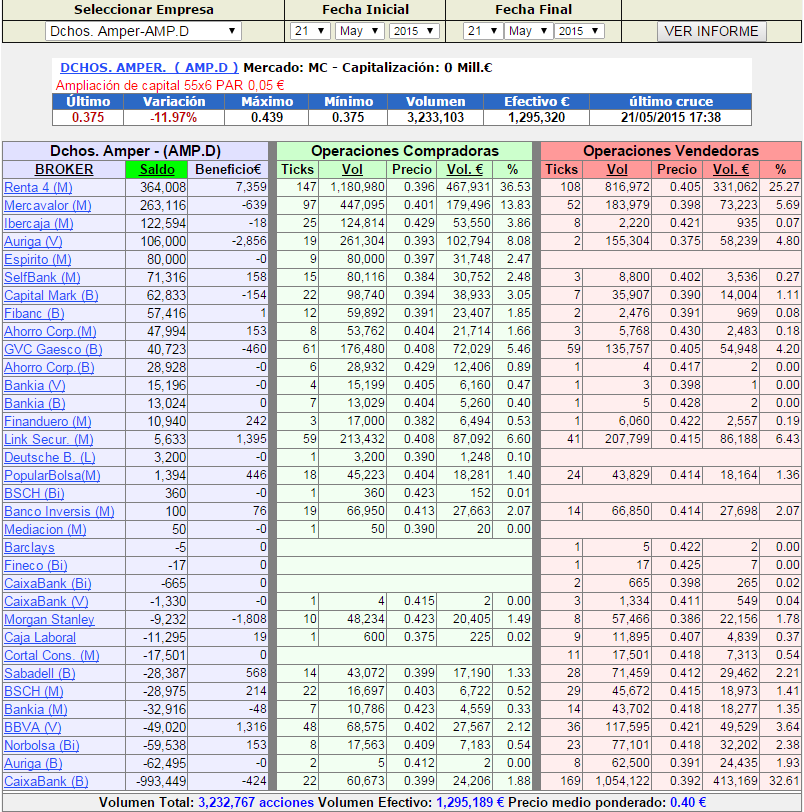
Task: Open the Ahorro Corp.(B) broker link
Action: [x=49, y=368]
